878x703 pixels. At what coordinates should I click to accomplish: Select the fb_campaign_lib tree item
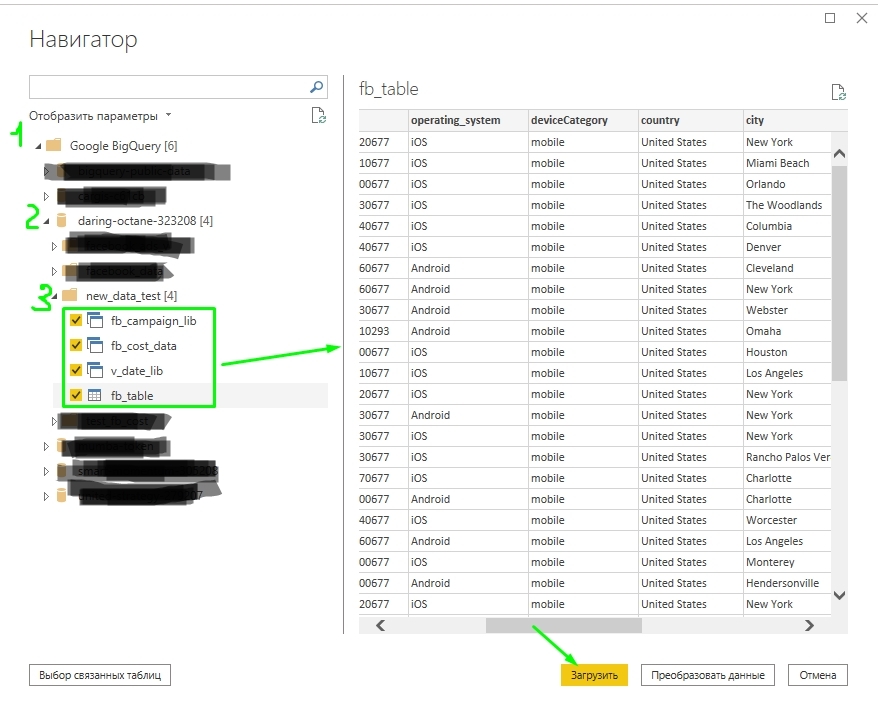pyautogui.click(x=153, y=320)
